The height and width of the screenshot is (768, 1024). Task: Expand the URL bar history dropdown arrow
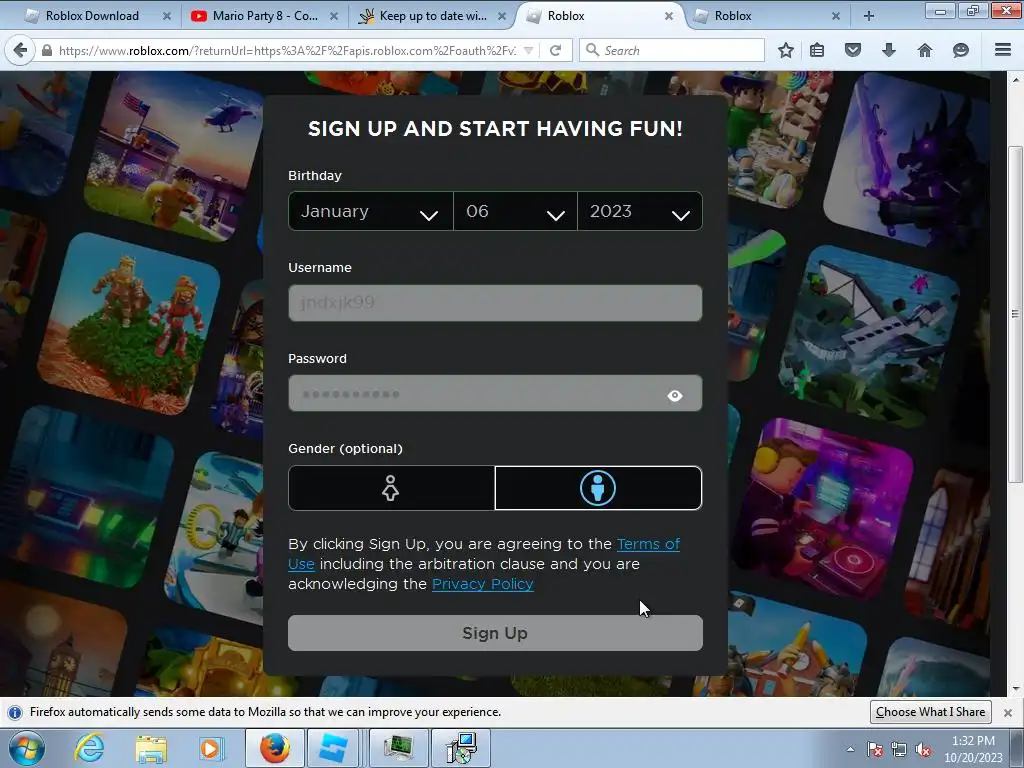click(x=529, y=51)
